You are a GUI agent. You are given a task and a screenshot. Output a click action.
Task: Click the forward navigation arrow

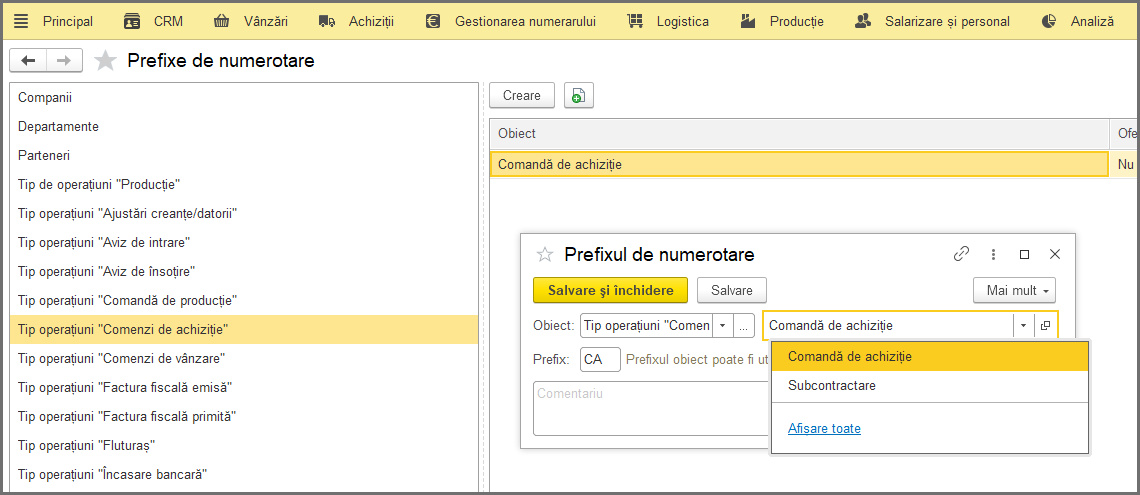[64, 60]
